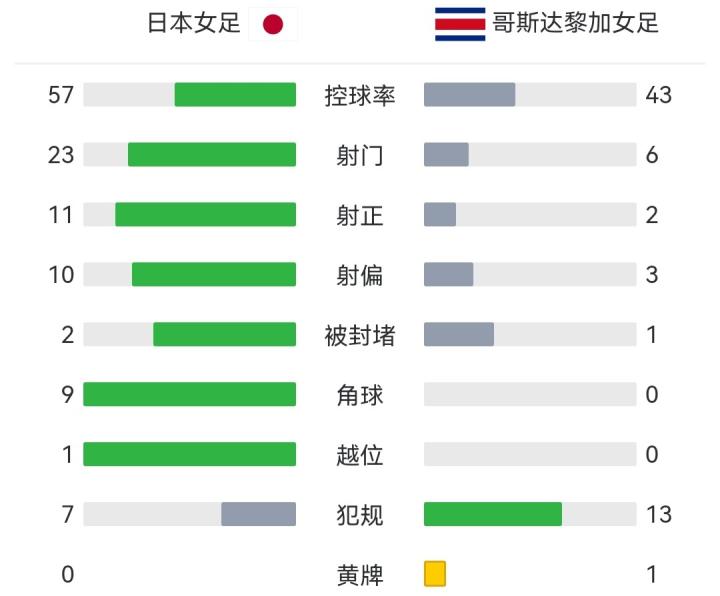Click the Japan flag icon
720x596 pixels.
point(273,25)
